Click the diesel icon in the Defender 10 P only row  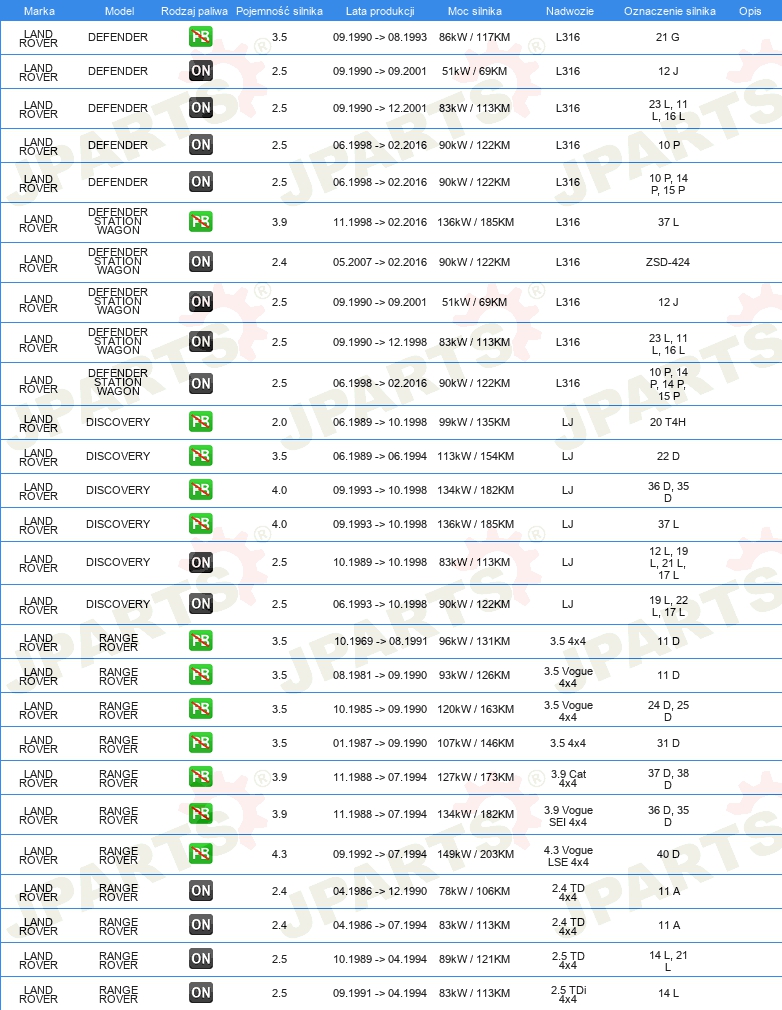pyautogui.click(x=200, y=145)
